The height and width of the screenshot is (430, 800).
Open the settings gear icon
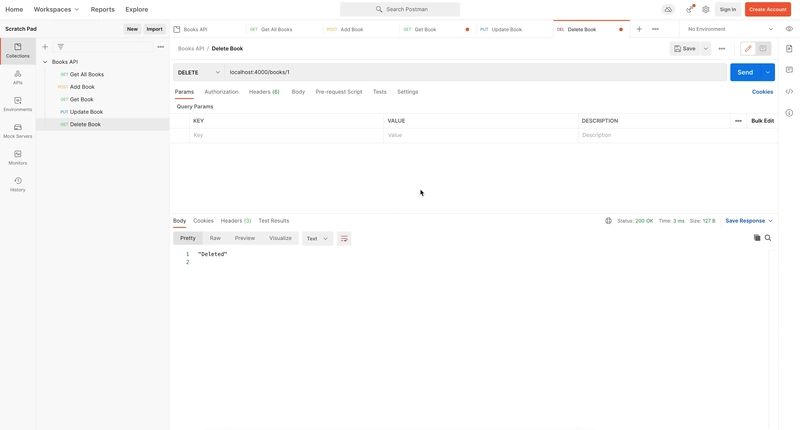pyautogui.click(x=706, y=9)
